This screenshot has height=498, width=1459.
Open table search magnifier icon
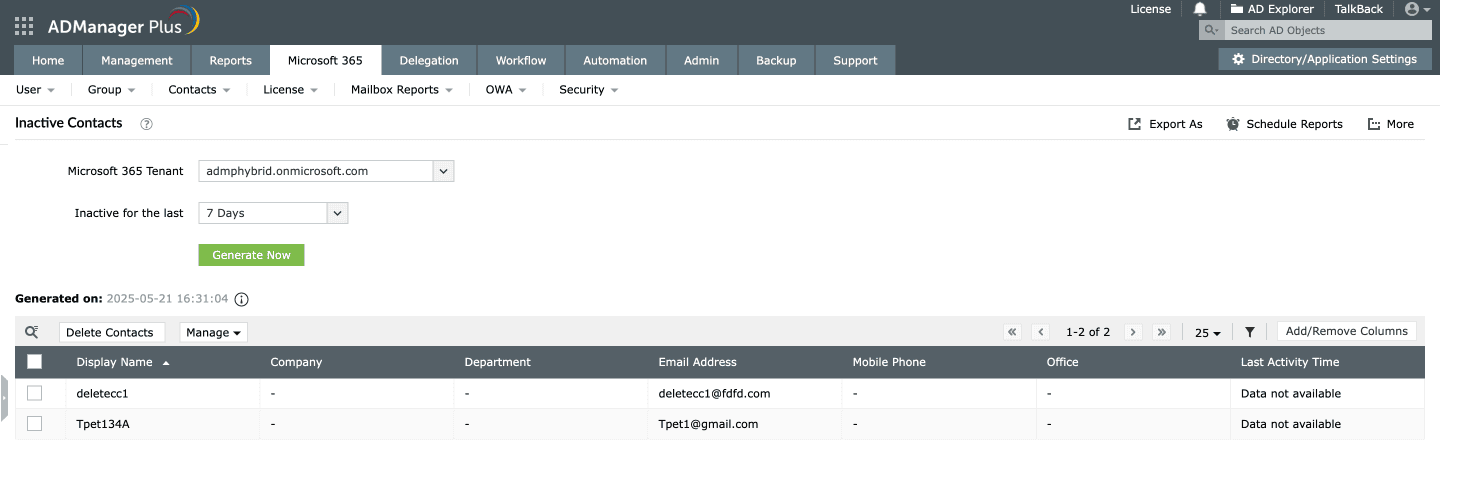click(31, 332)
